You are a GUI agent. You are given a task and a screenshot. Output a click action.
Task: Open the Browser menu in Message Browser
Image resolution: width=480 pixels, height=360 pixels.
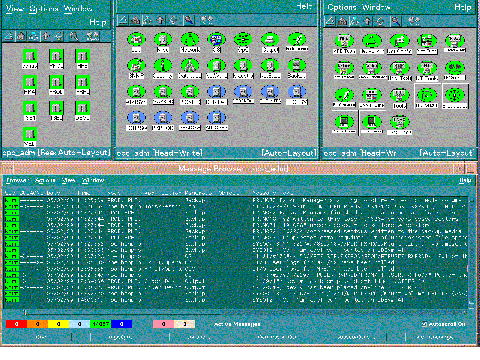[x=18, y=180]
